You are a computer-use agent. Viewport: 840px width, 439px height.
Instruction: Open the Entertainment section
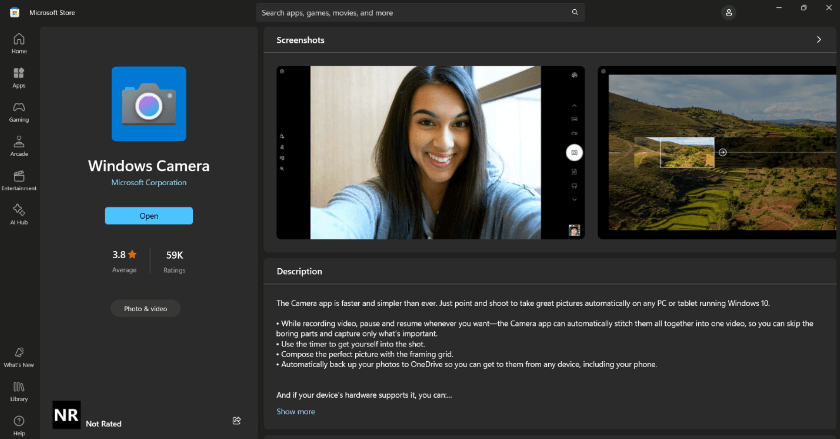(19, 181)
